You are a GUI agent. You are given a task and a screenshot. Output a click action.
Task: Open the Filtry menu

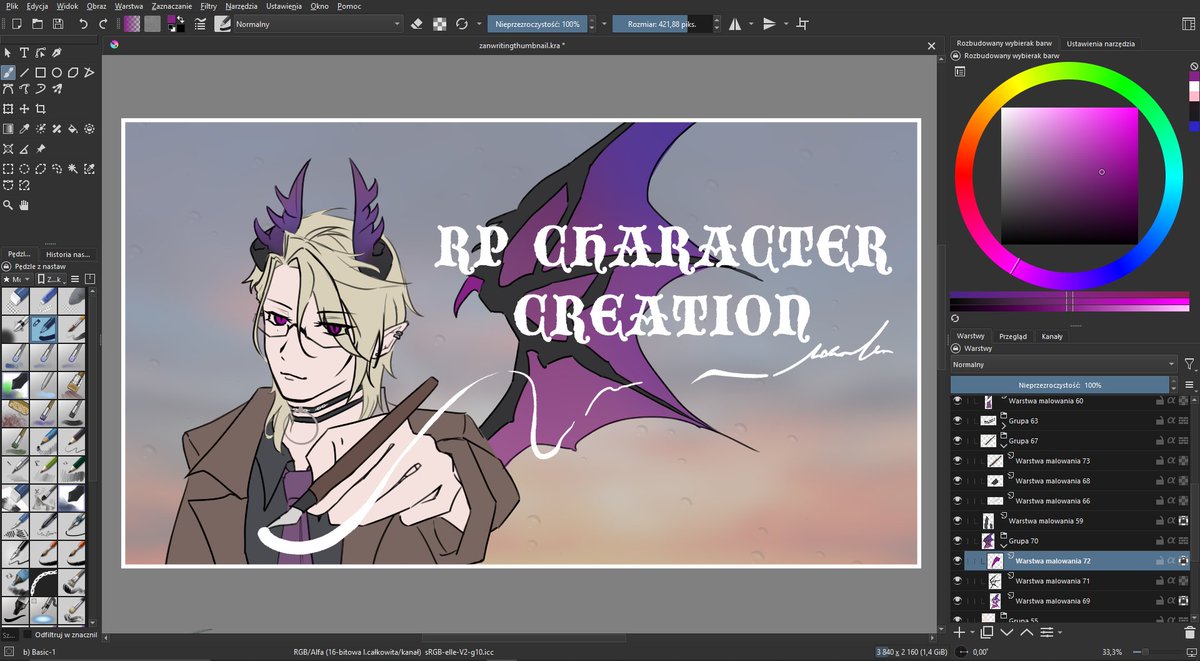pyautogui.click(x=208, y=6)
